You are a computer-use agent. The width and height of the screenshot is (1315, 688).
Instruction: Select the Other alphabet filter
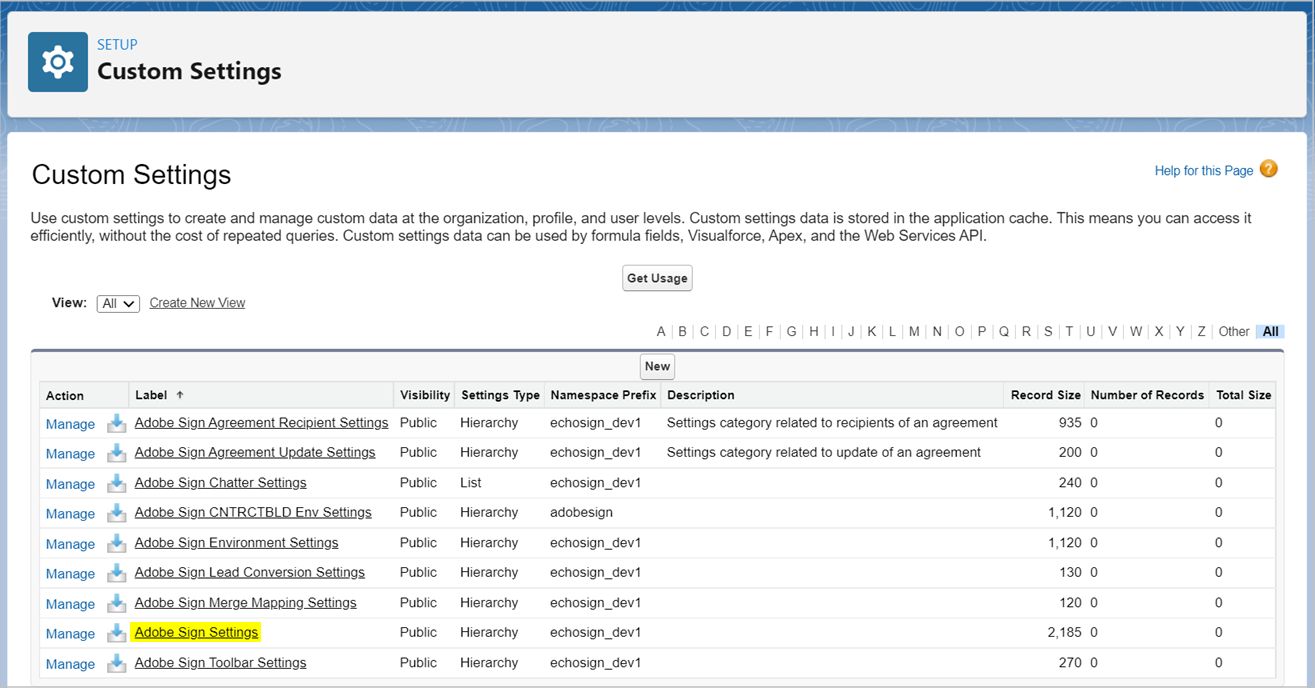[1234, 332]
